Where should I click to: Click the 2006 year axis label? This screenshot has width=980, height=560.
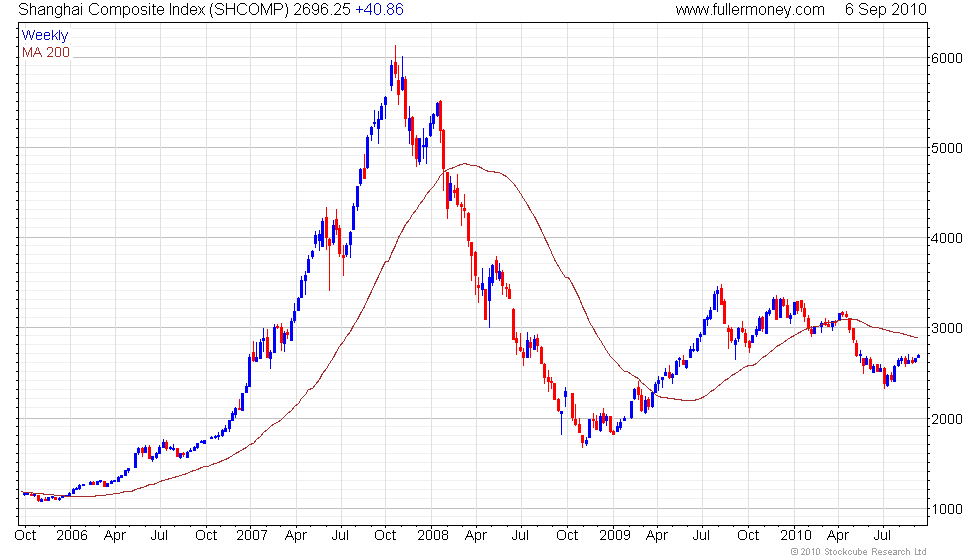click(x=71, y=535)
